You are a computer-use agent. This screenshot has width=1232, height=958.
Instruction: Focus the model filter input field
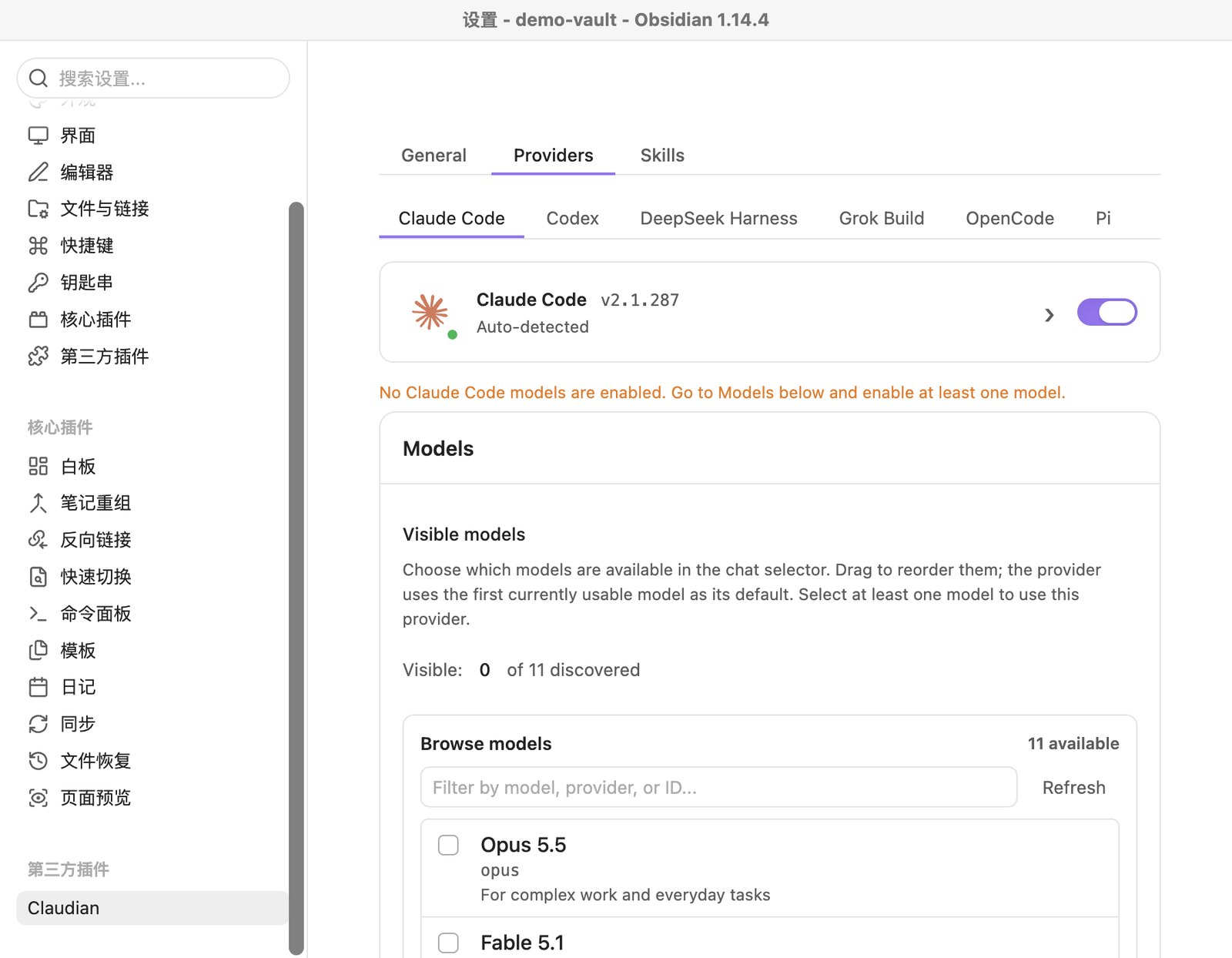[718, 788]
